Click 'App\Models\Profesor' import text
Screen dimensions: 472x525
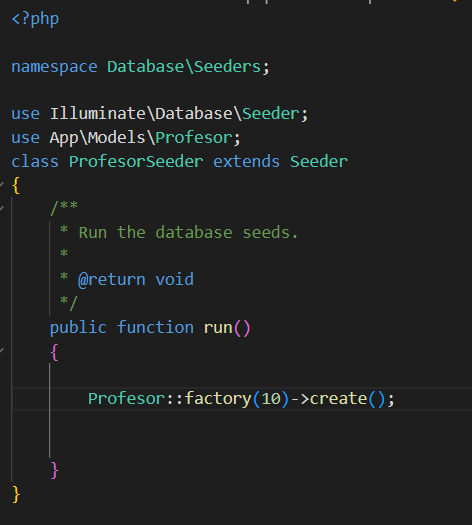point(141,138)
